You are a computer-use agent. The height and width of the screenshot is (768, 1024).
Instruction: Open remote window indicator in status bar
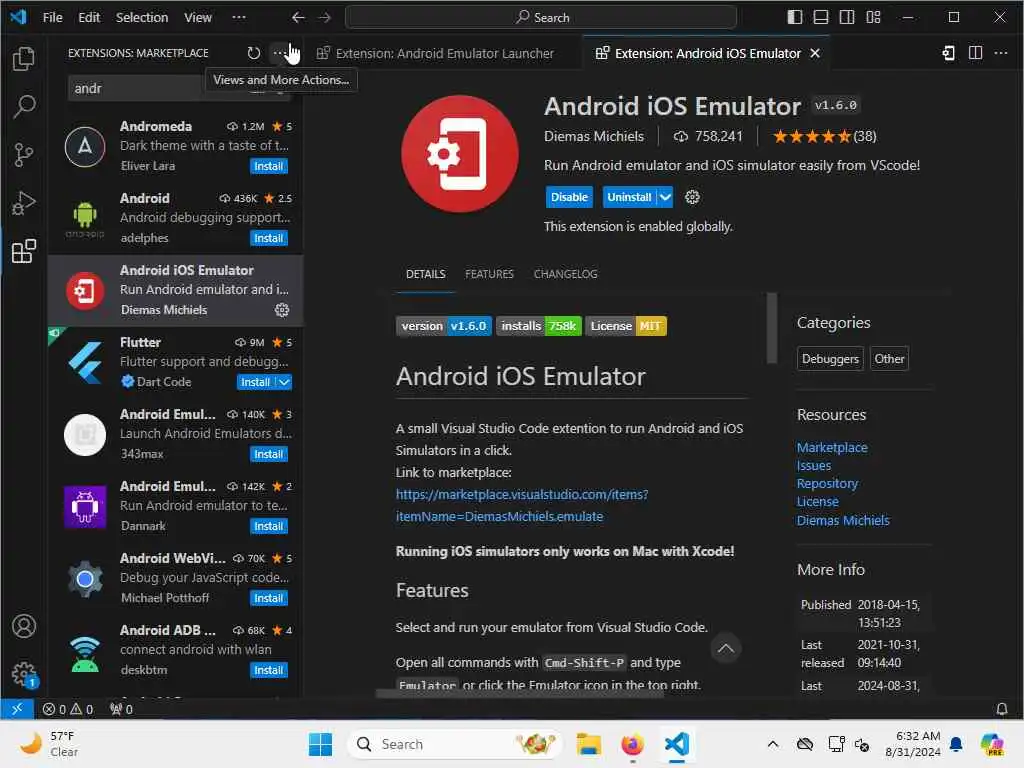pyautogui.click(x=17, y=709)
